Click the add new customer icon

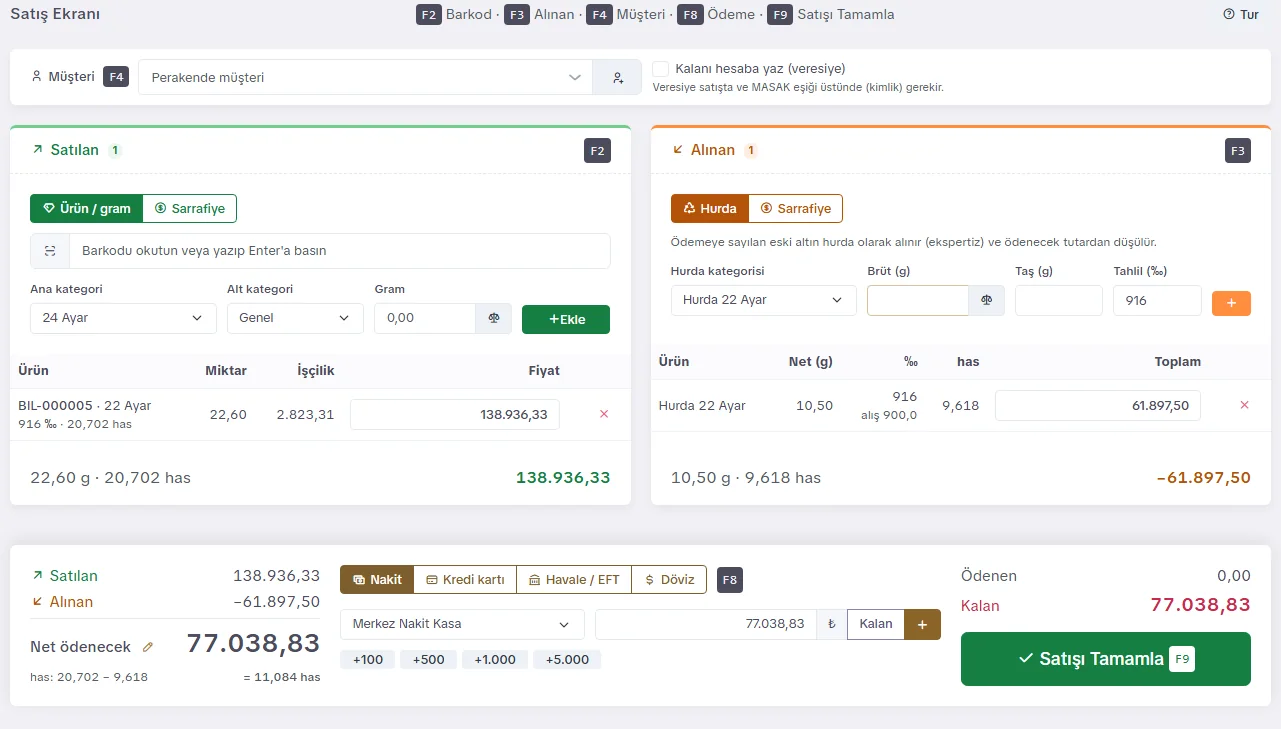(x=617, y=77)
